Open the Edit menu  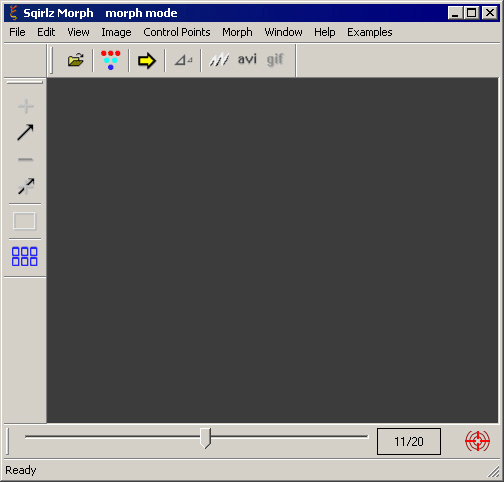tap(46, 32)
